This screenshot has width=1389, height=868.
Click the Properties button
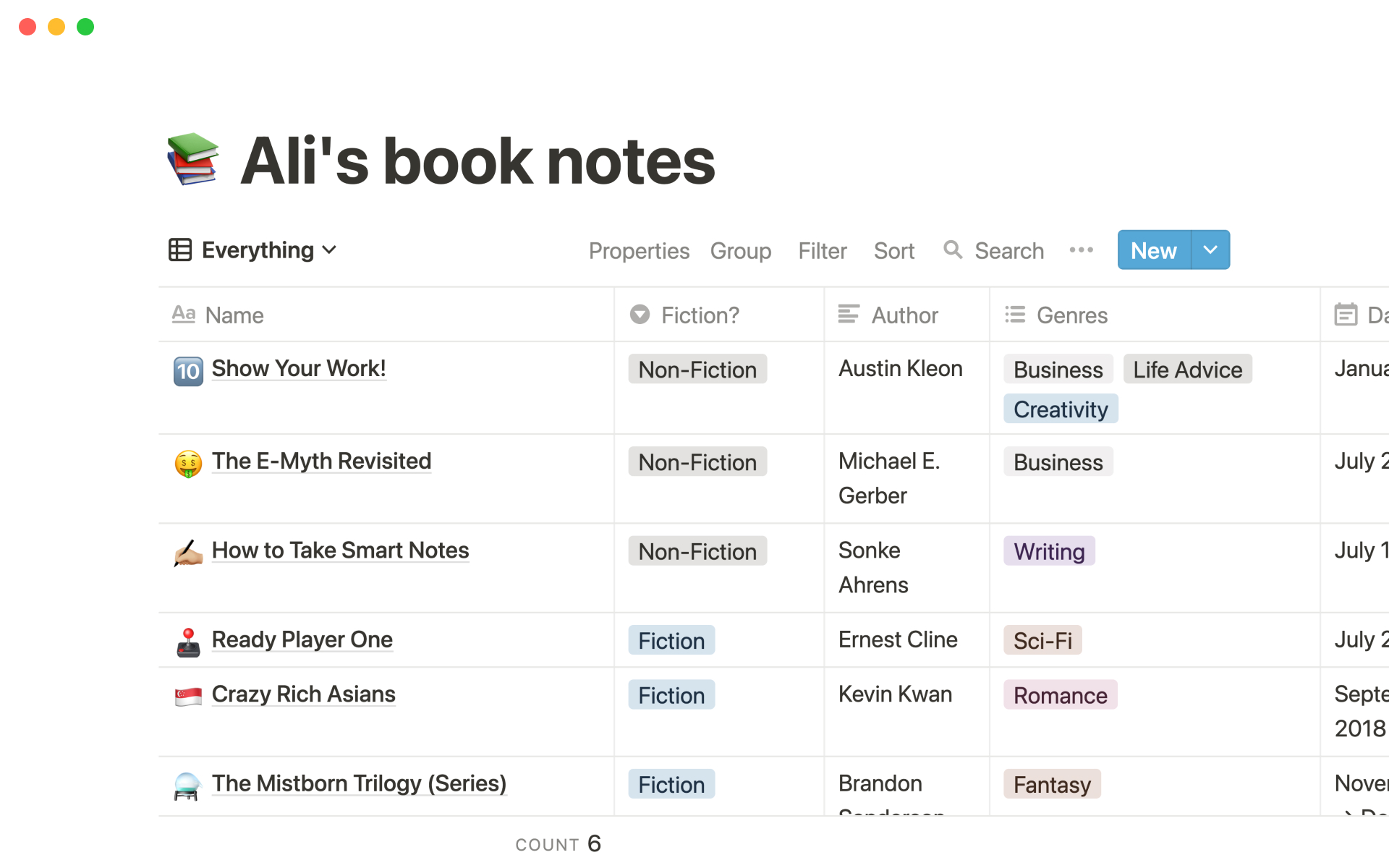[x=638, y=250]
